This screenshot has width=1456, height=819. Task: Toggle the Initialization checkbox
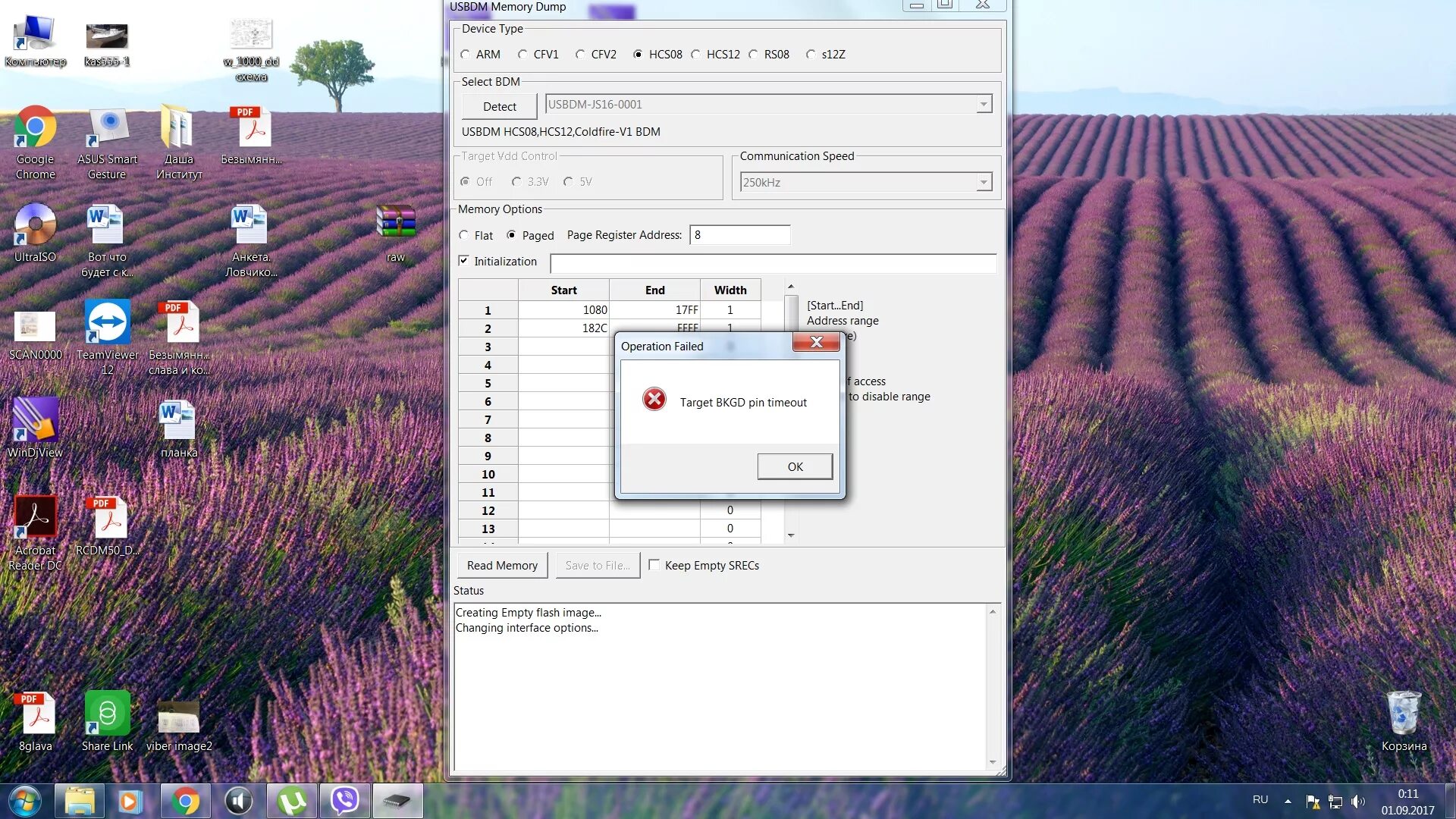coord(464,261)
